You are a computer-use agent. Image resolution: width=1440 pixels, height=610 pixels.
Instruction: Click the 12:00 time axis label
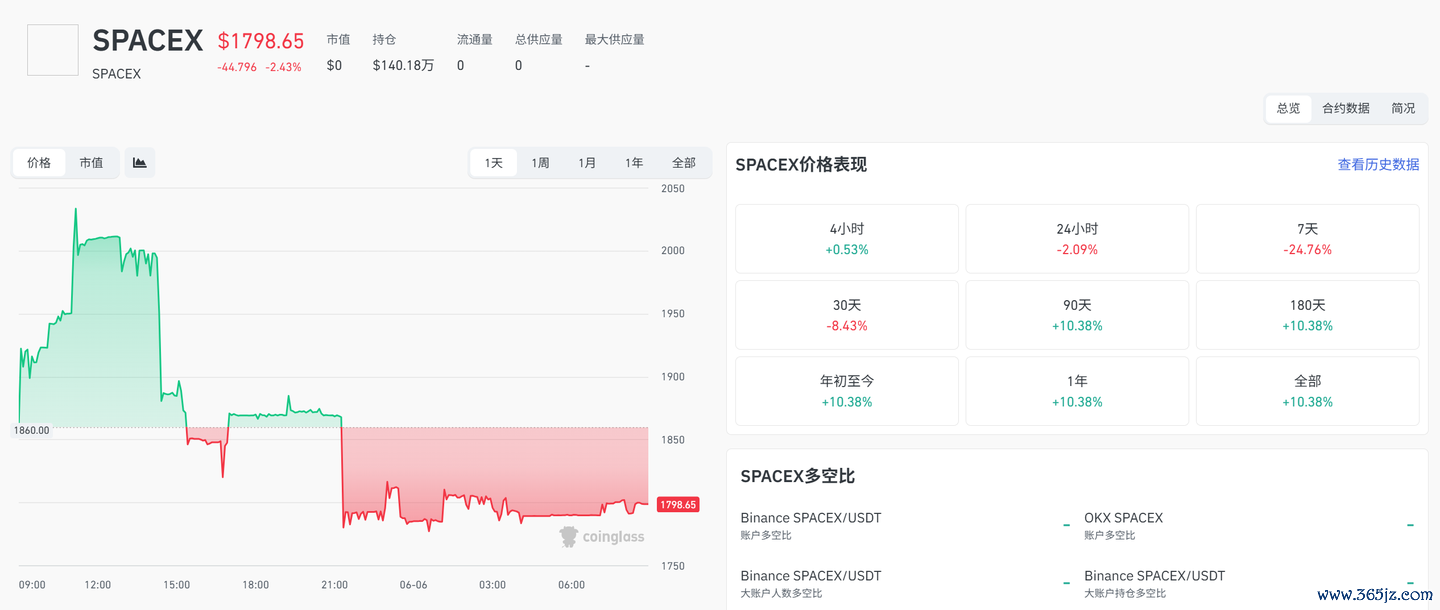click(97, 585)
